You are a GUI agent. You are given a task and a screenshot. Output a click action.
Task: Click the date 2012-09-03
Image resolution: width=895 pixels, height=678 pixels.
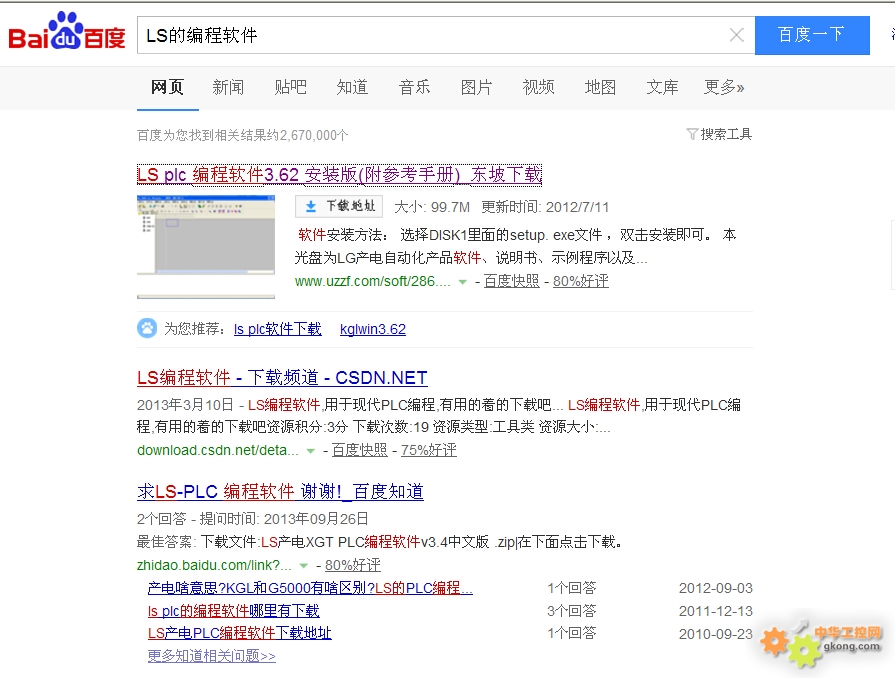(716, 588)
